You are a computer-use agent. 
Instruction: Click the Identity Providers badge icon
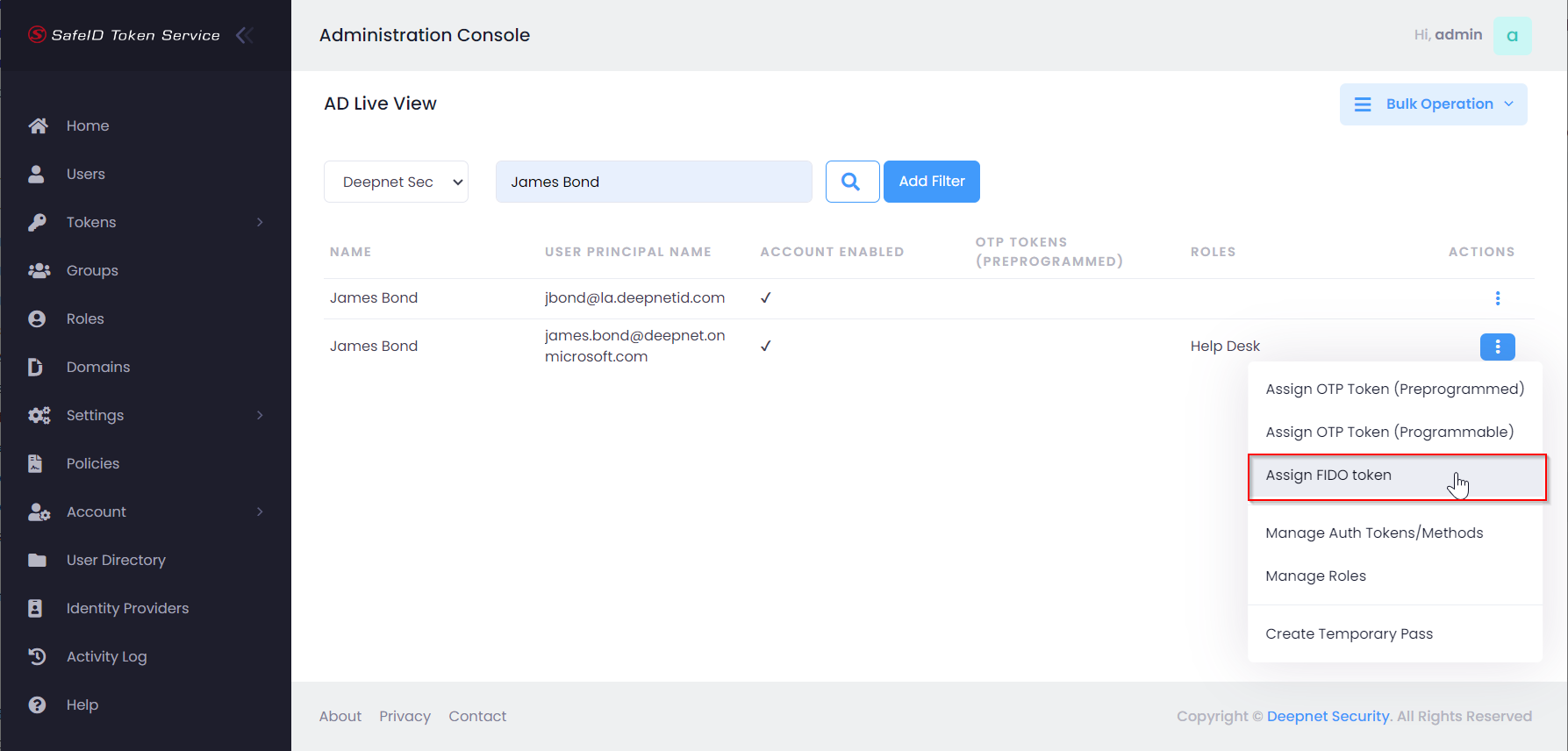pos(35,608)
